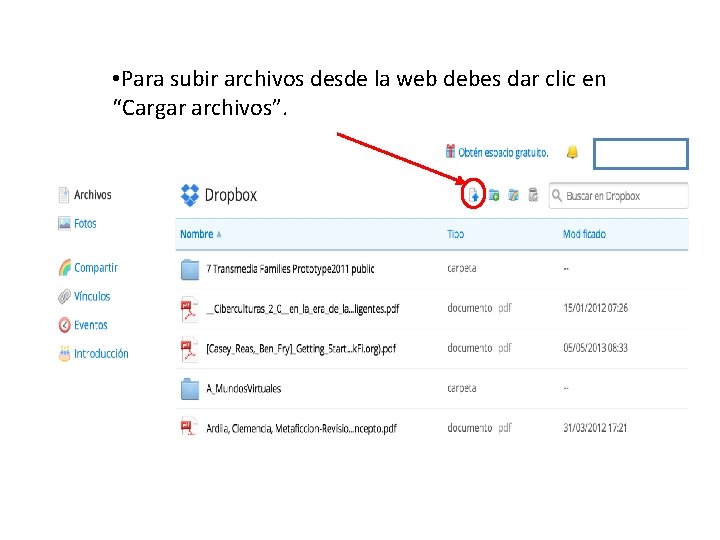720x540 pixels.
Task: Click the Buscar en Dropbox search field
Action: pos(619,196)
